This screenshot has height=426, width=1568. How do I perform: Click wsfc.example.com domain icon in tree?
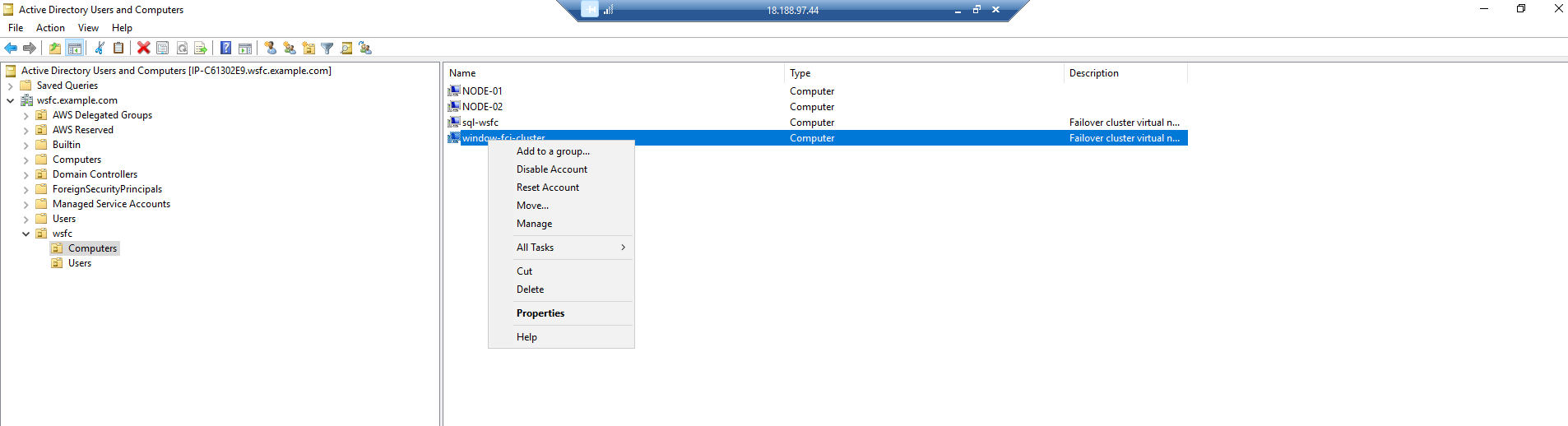click(x=27, y=100)
